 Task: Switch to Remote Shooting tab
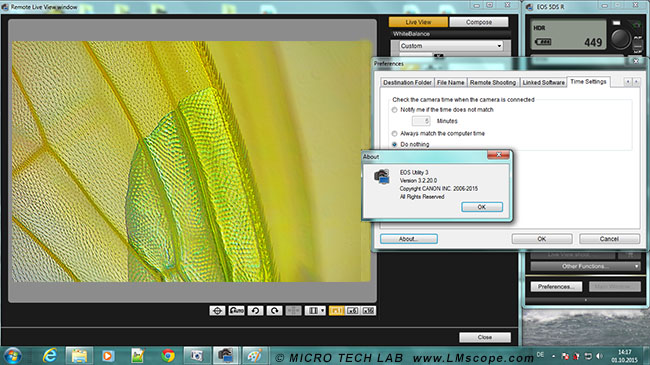coord(493,83)
